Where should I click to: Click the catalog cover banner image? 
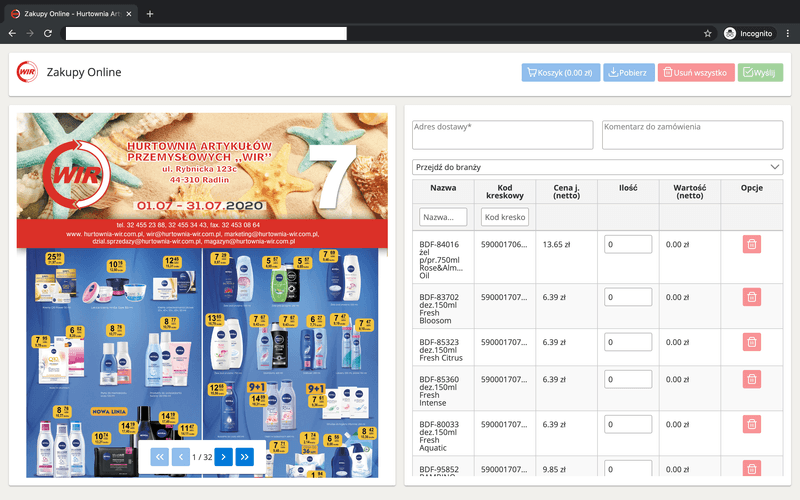click(x=202, y=180)
